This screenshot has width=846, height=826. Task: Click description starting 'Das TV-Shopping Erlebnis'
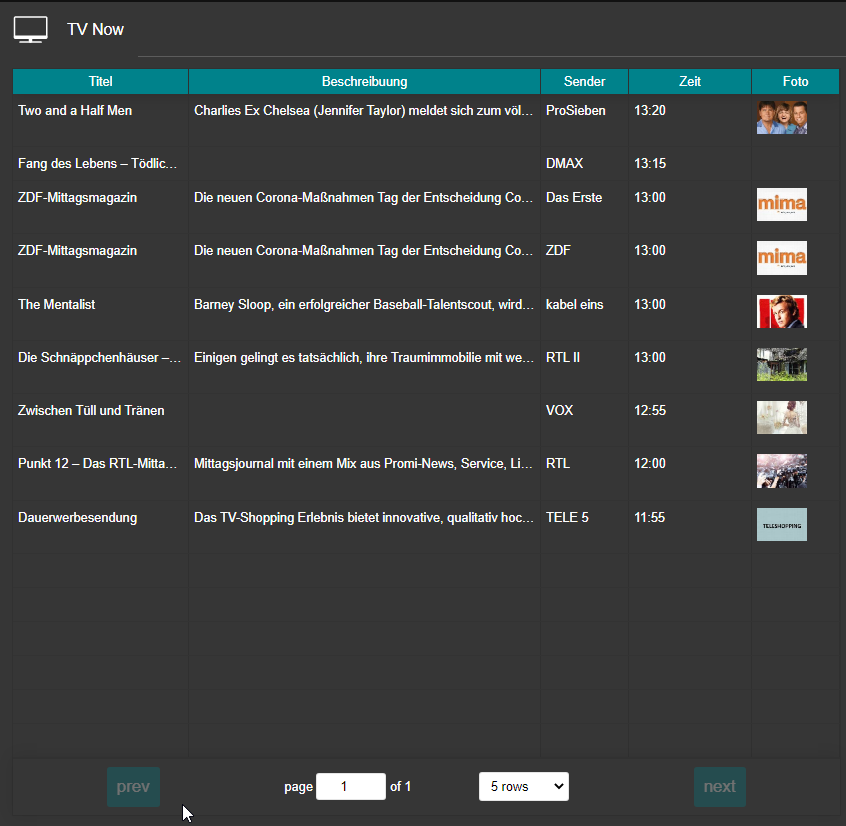point(364,517)
